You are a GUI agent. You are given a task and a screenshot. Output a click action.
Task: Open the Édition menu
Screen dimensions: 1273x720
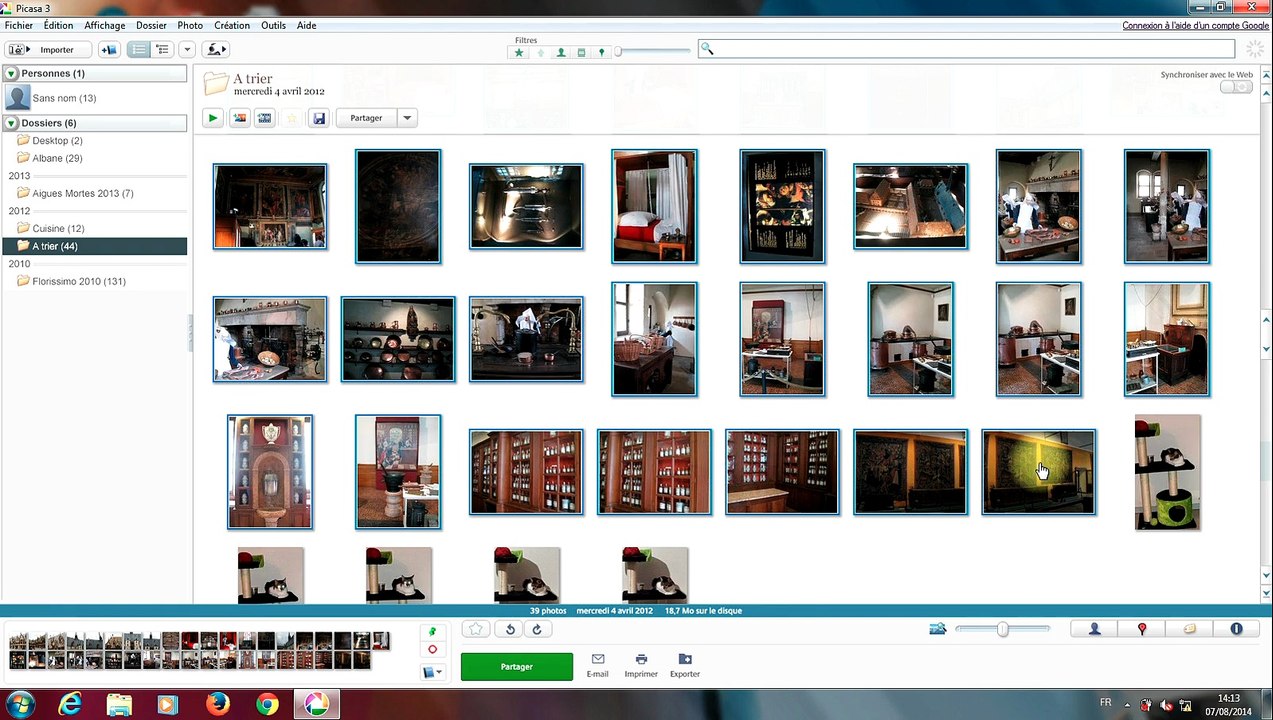tap(59, 26)
